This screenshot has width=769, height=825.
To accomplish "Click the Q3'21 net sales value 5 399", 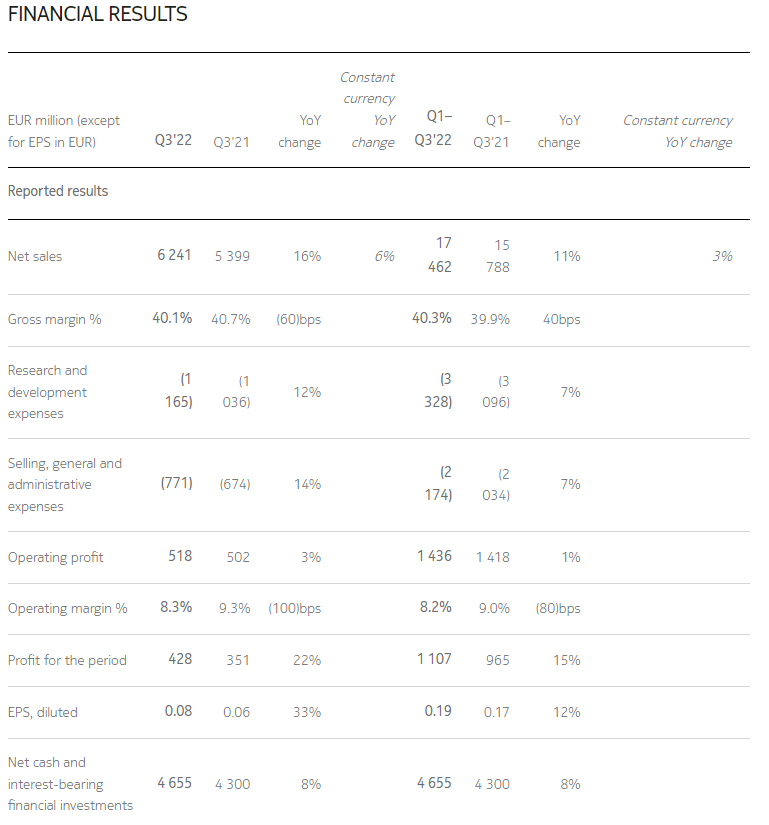I will 232,256.
